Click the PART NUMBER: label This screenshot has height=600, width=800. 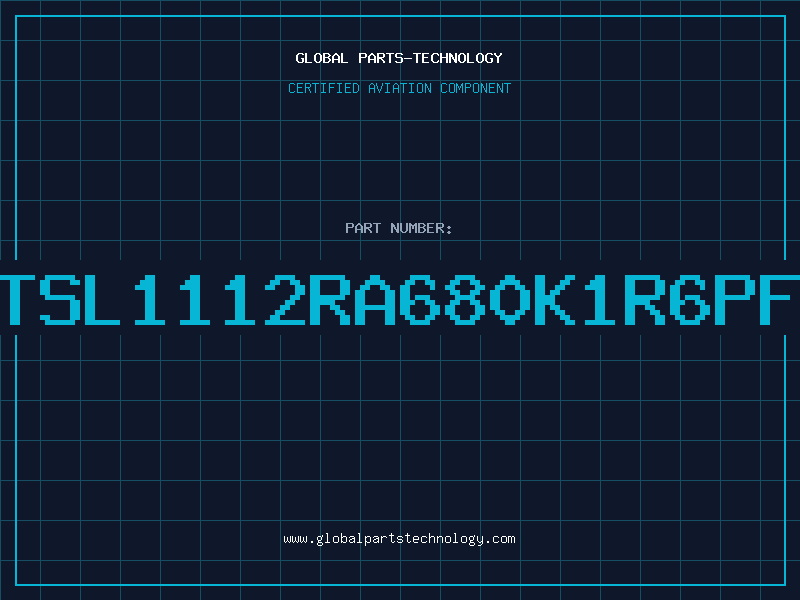(x=399, y=228)
